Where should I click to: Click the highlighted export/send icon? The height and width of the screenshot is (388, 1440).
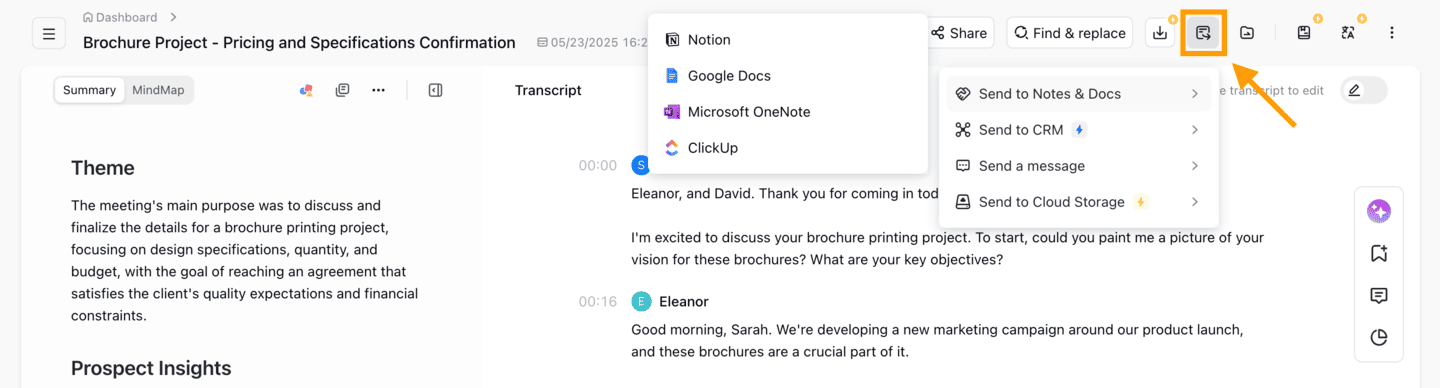(x=1203, y=33)
